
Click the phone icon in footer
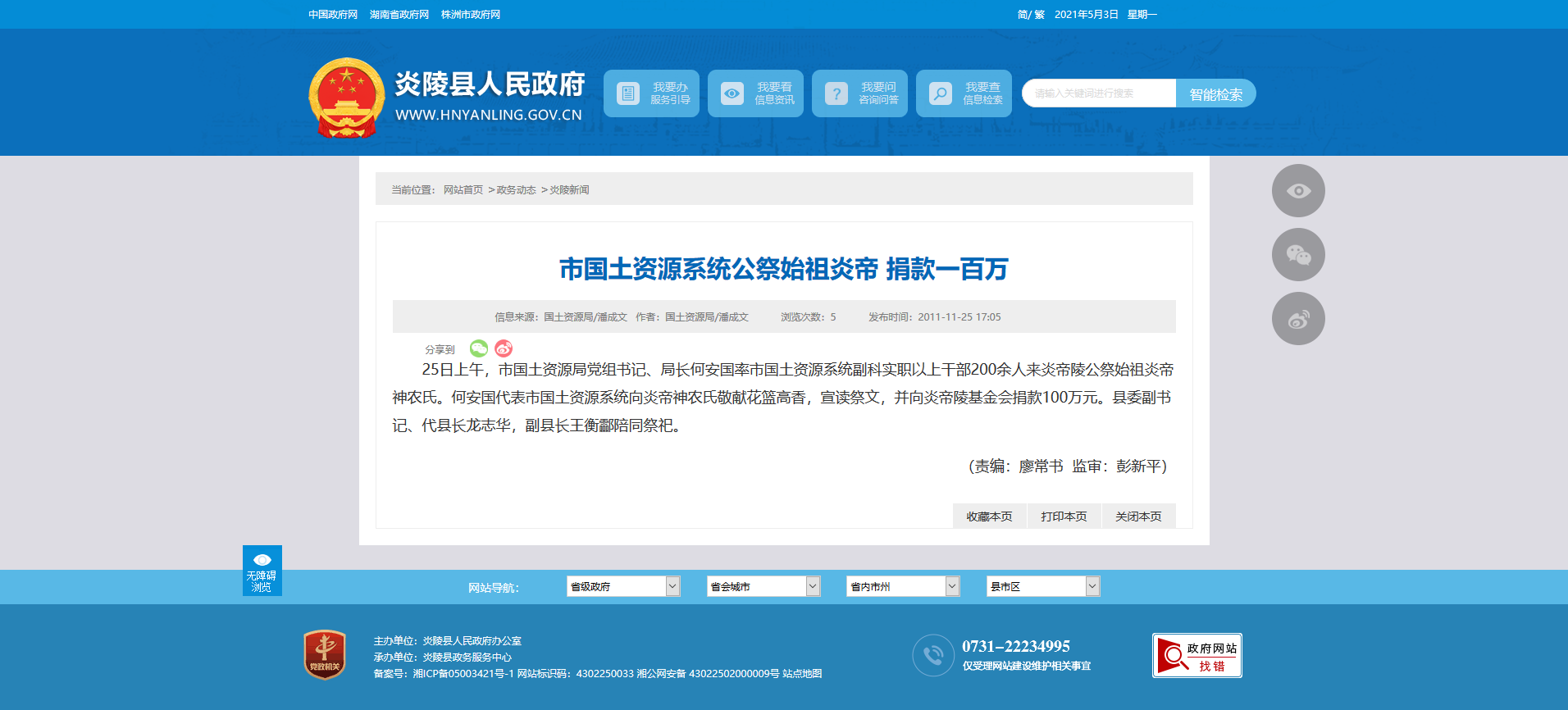coord(932,655)
